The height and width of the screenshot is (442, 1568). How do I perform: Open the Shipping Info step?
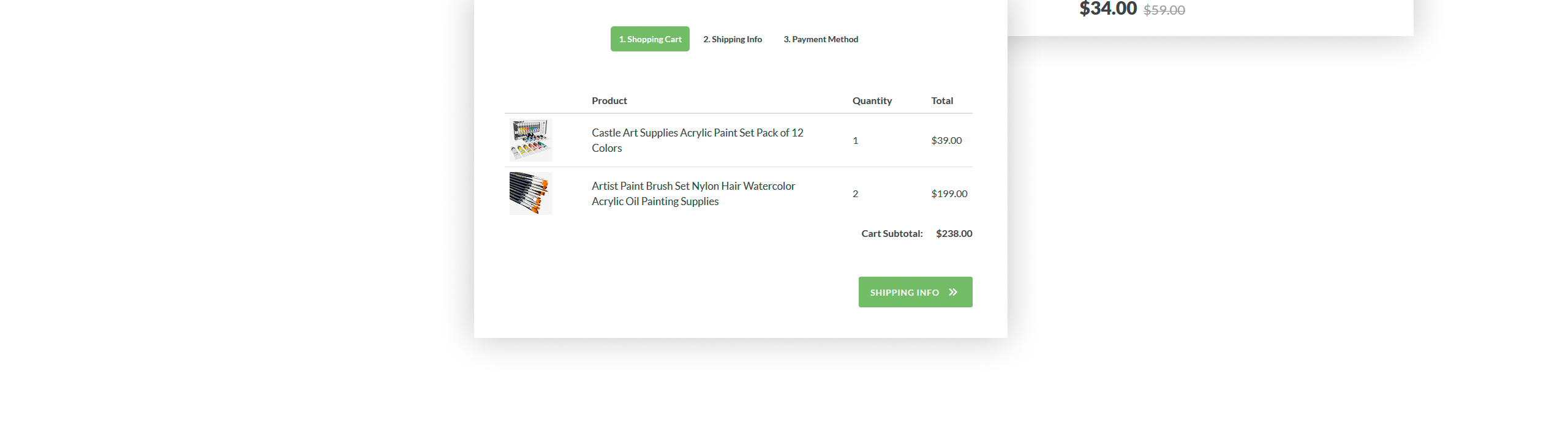pos(733,39)
